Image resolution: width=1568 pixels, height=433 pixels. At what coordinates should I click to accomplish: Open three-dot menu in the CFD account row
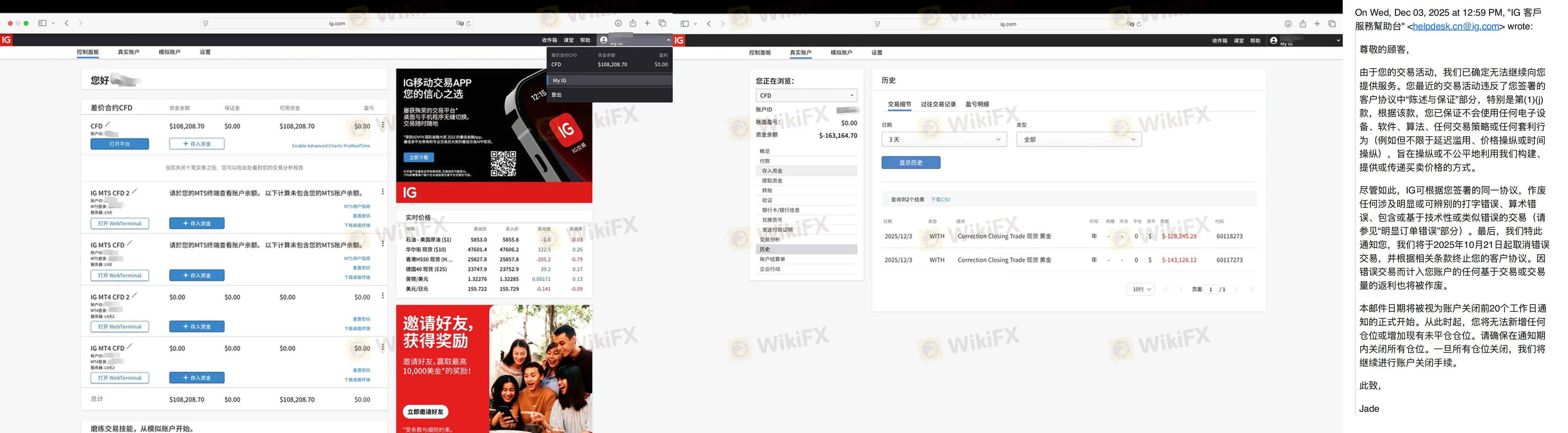(382, 126)
